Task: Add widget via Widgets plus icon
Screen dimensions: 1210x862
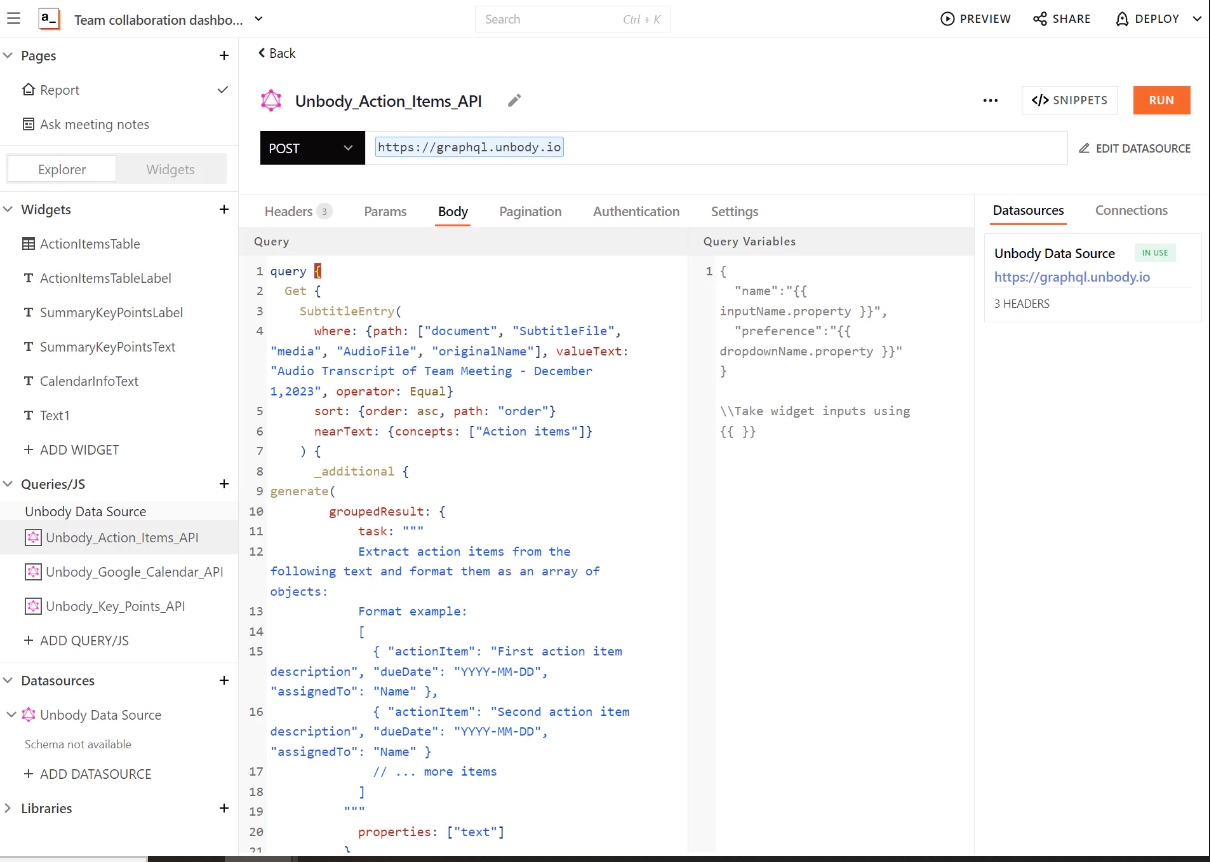Action: (x=224, y=210)
